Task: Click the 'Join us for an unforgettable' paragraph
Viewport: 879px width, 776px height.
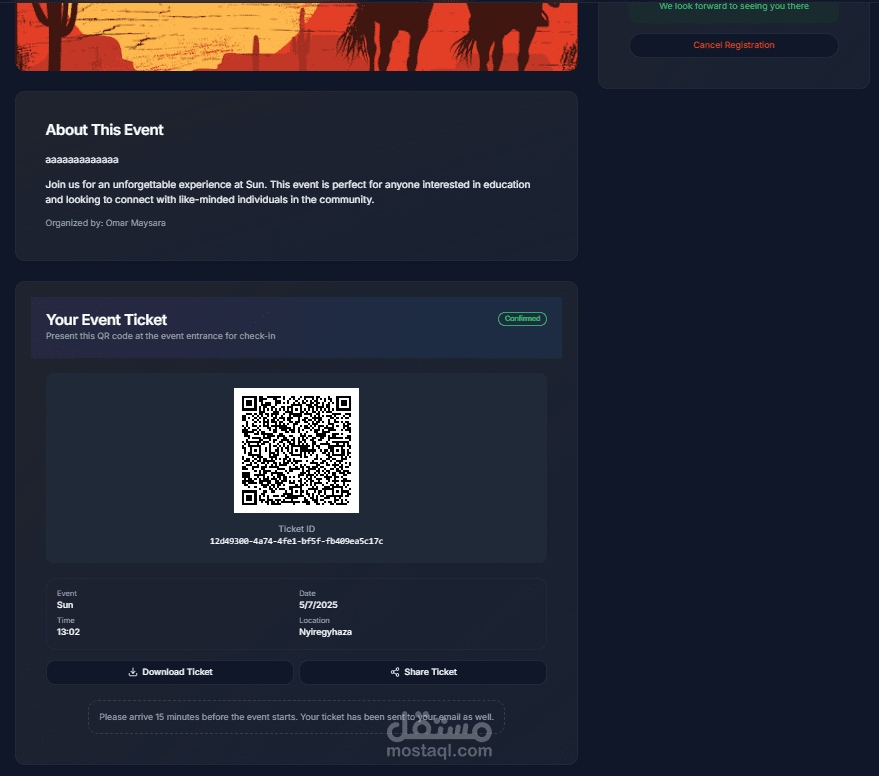Action: (x=288, y=192)
